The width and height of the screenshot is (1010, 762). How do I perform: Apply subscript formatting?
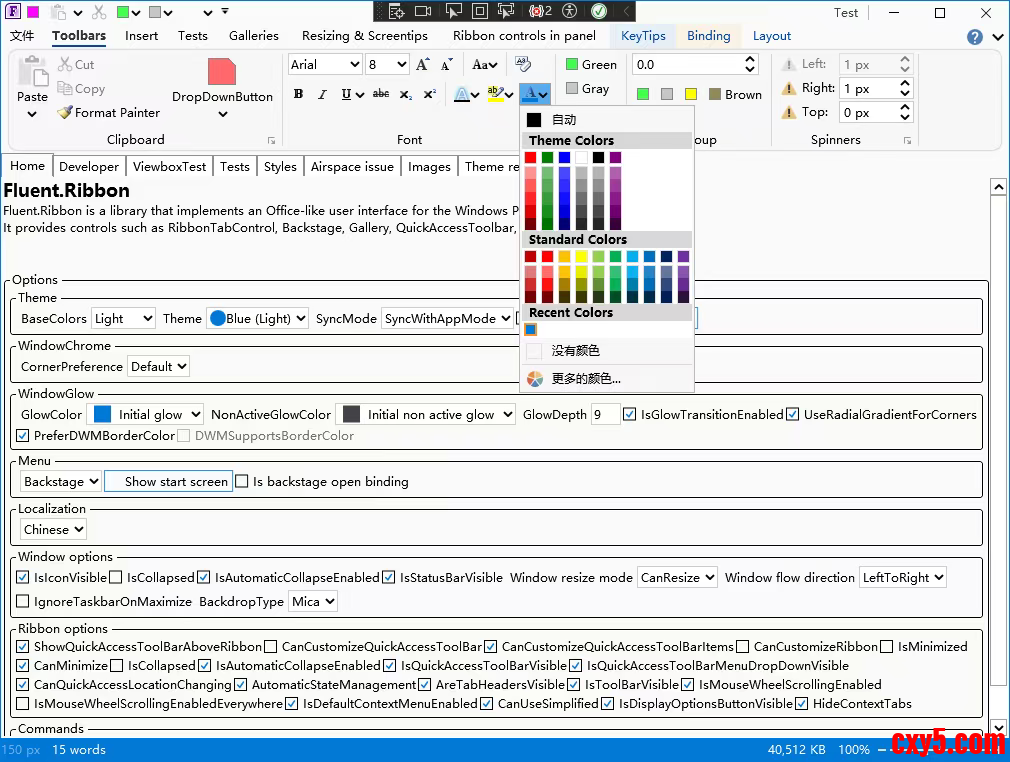point(405,95)
